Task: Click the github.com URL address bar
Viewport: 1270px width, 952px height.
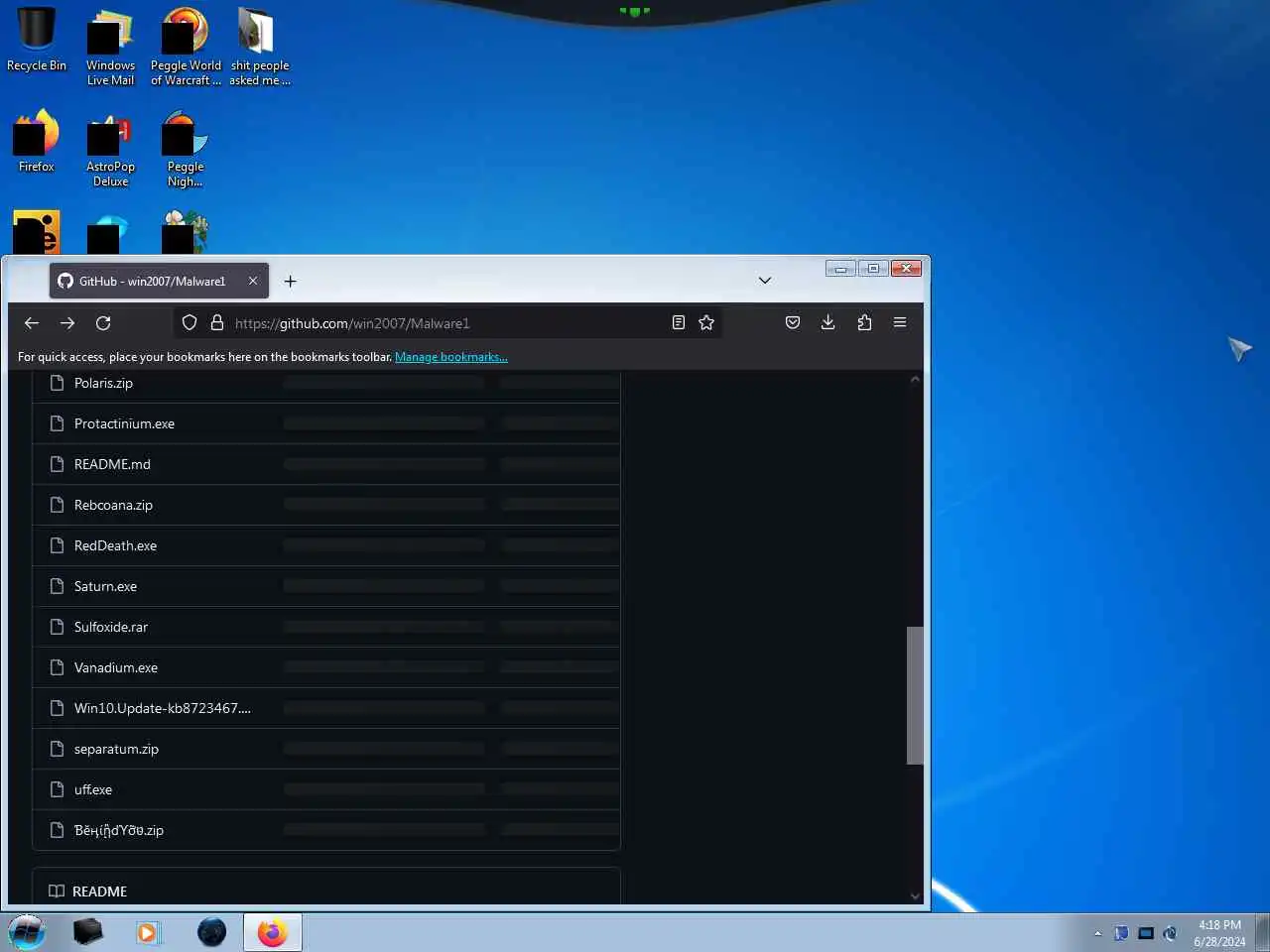Action: (446, 323)
